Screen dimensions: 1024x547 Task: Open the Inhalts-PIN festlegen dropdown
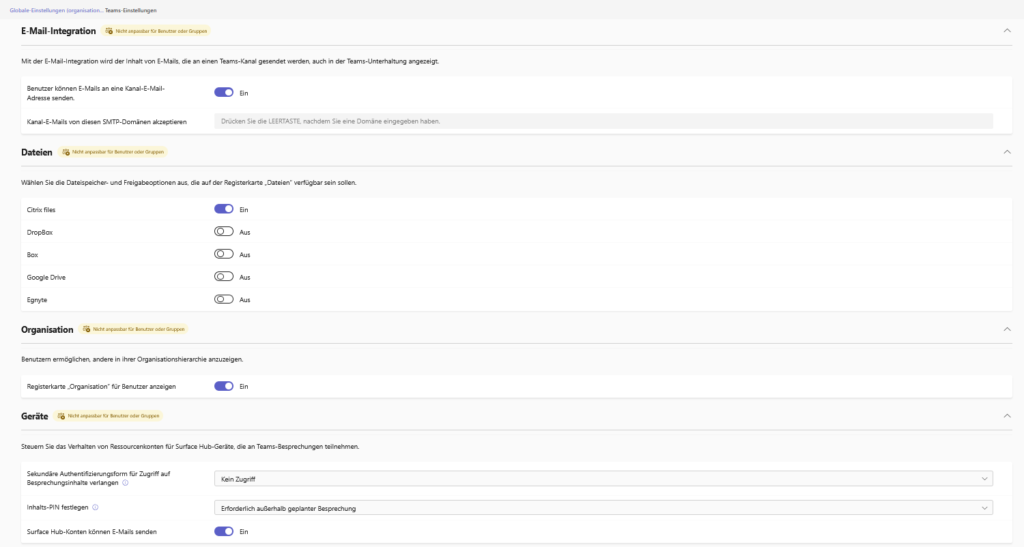pyautogui.click(x=604, y=507)
